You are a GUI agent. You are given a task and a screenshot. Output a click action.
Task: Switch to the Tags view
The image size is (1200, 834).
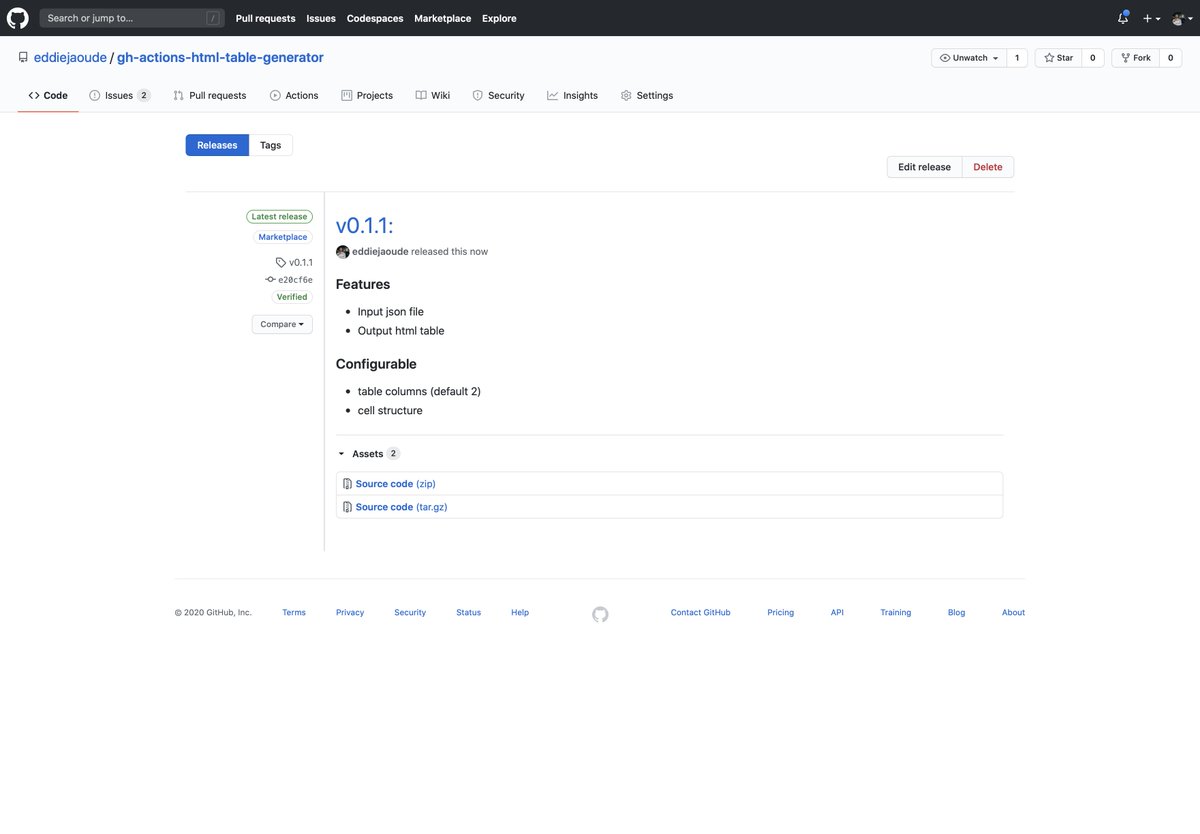(270, 145)
